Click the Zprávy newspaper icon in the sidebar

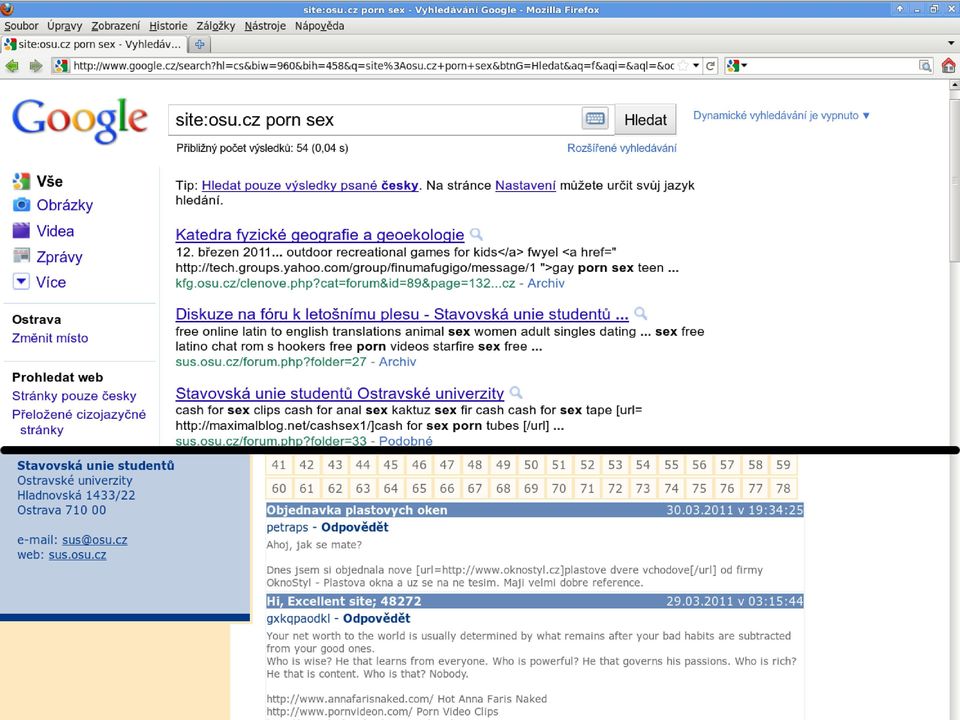(21, 255)
